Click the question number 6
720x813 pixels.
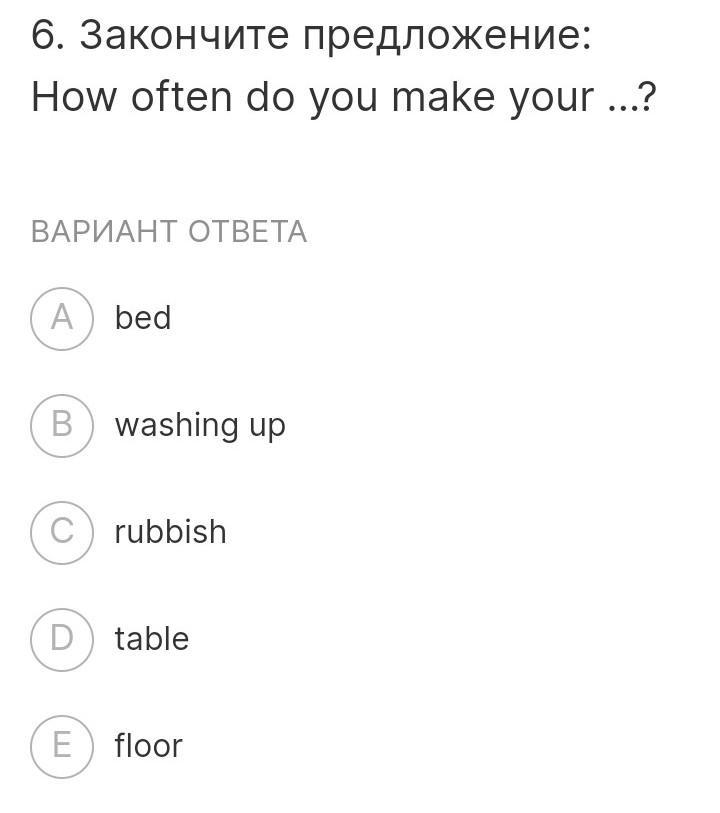point(43,37)
